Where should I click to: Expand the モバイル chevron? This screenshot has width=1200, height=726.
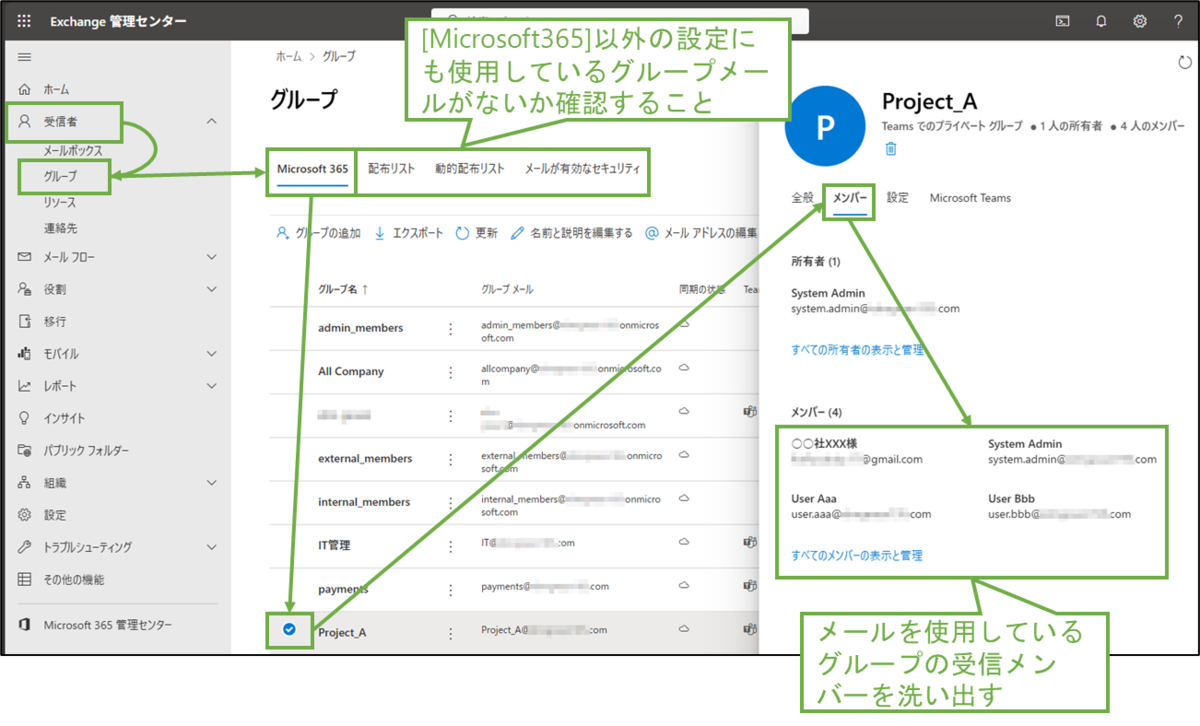pos(211,353)
